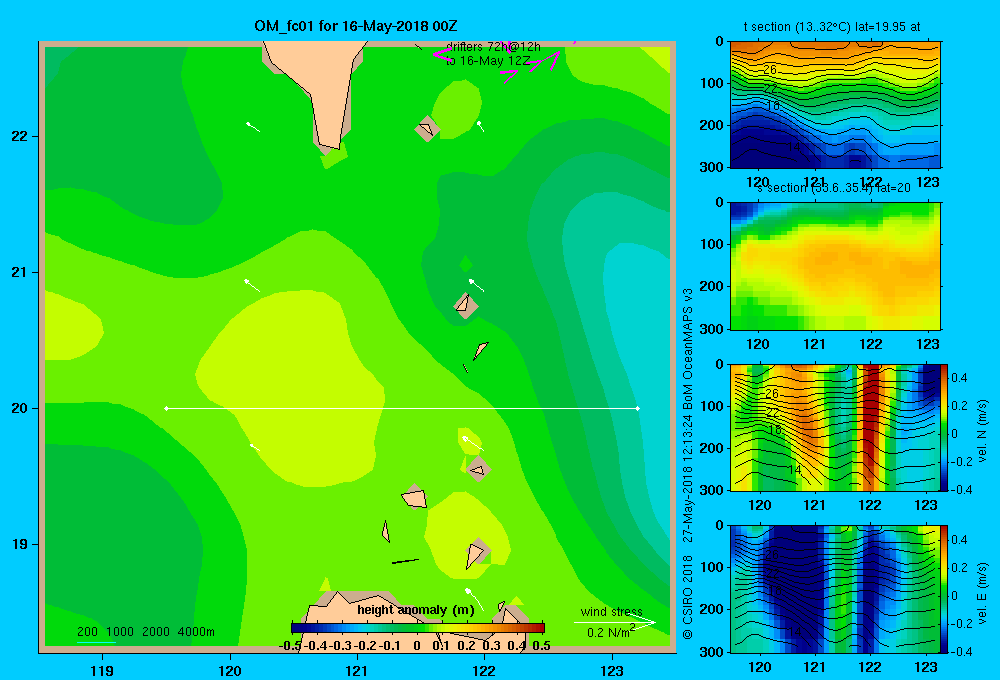Click the "vel. E (m/s)" axis label
Screen dimensions: 1000x680
tap(983, 593)
